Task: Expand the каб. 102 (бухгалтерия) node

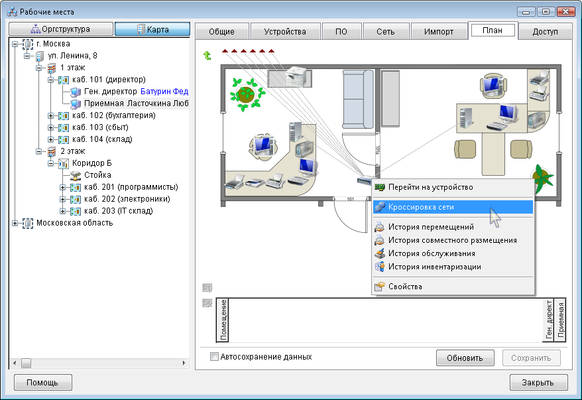Action: tap(51, 116)
